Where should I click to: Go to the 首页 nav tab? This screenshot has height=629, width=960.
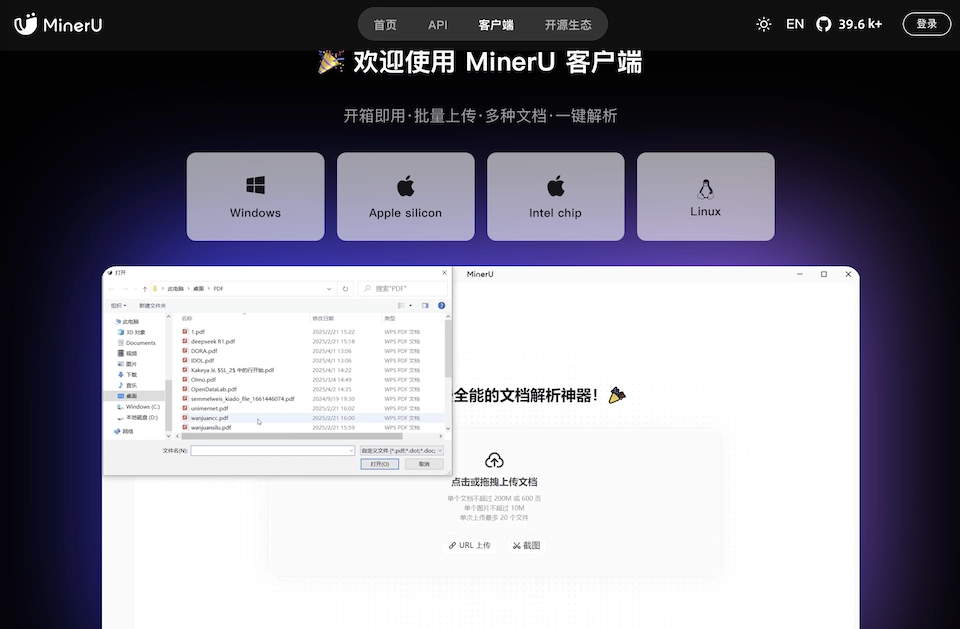(x=385, y=25)
